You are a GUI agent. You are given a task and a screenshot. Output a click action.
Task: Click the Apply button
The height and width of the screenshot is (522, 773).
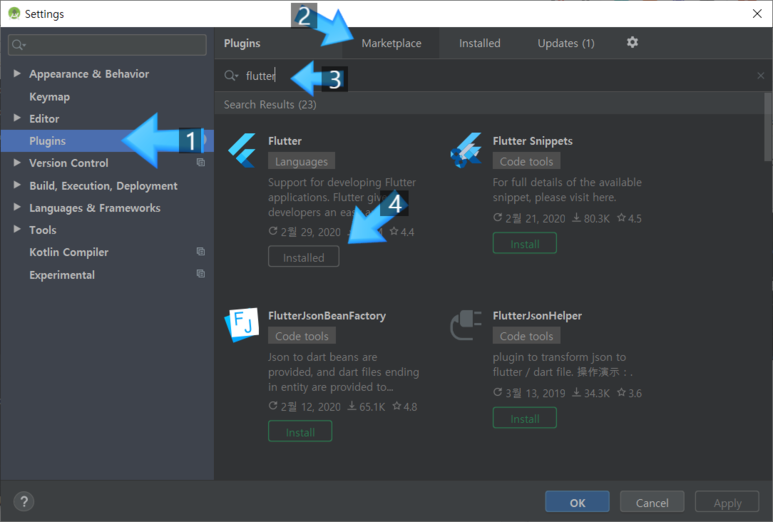coord(727,502)
